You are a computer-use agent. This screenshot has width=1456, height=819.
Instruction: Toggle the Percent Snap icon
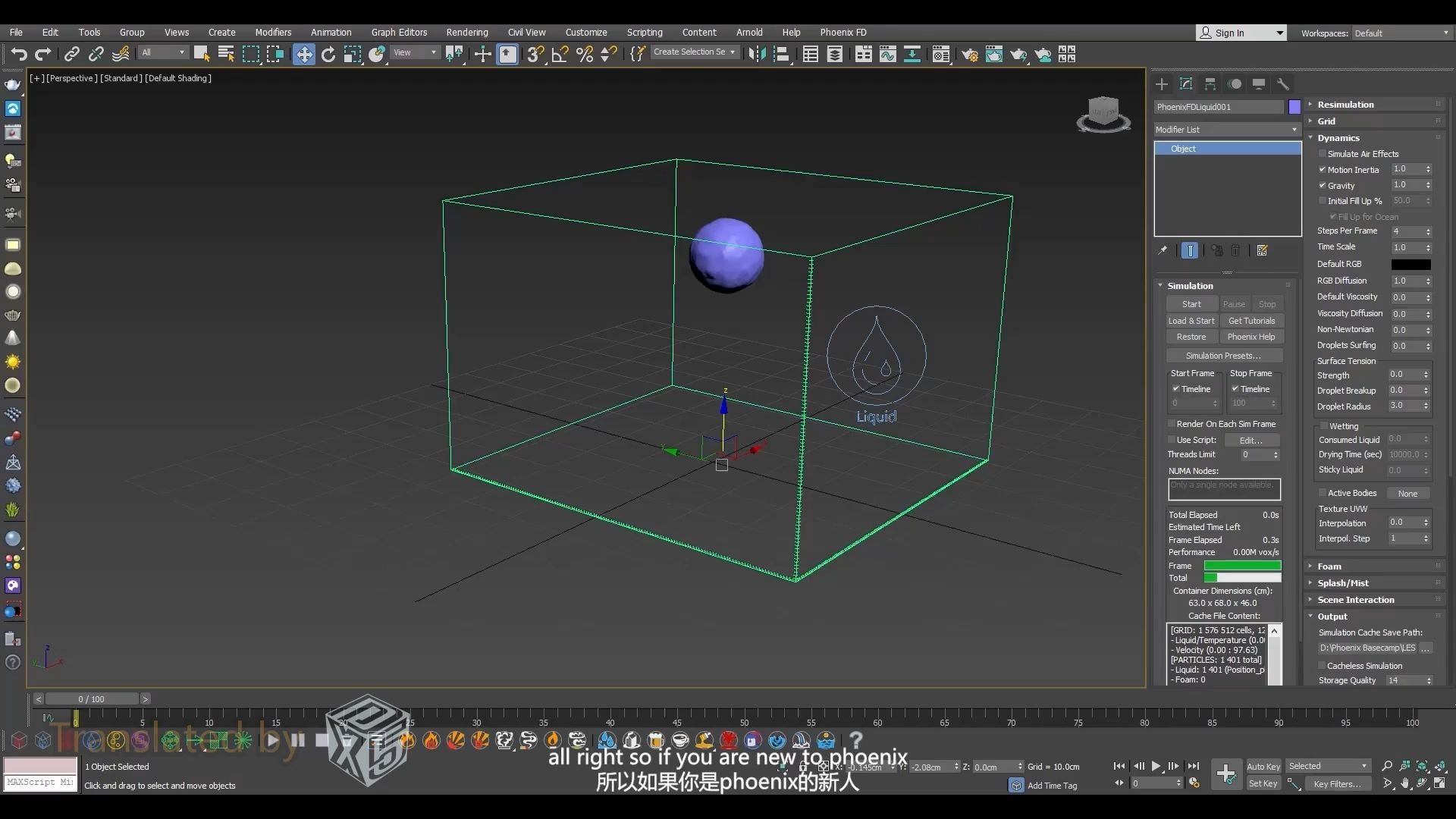584,54
